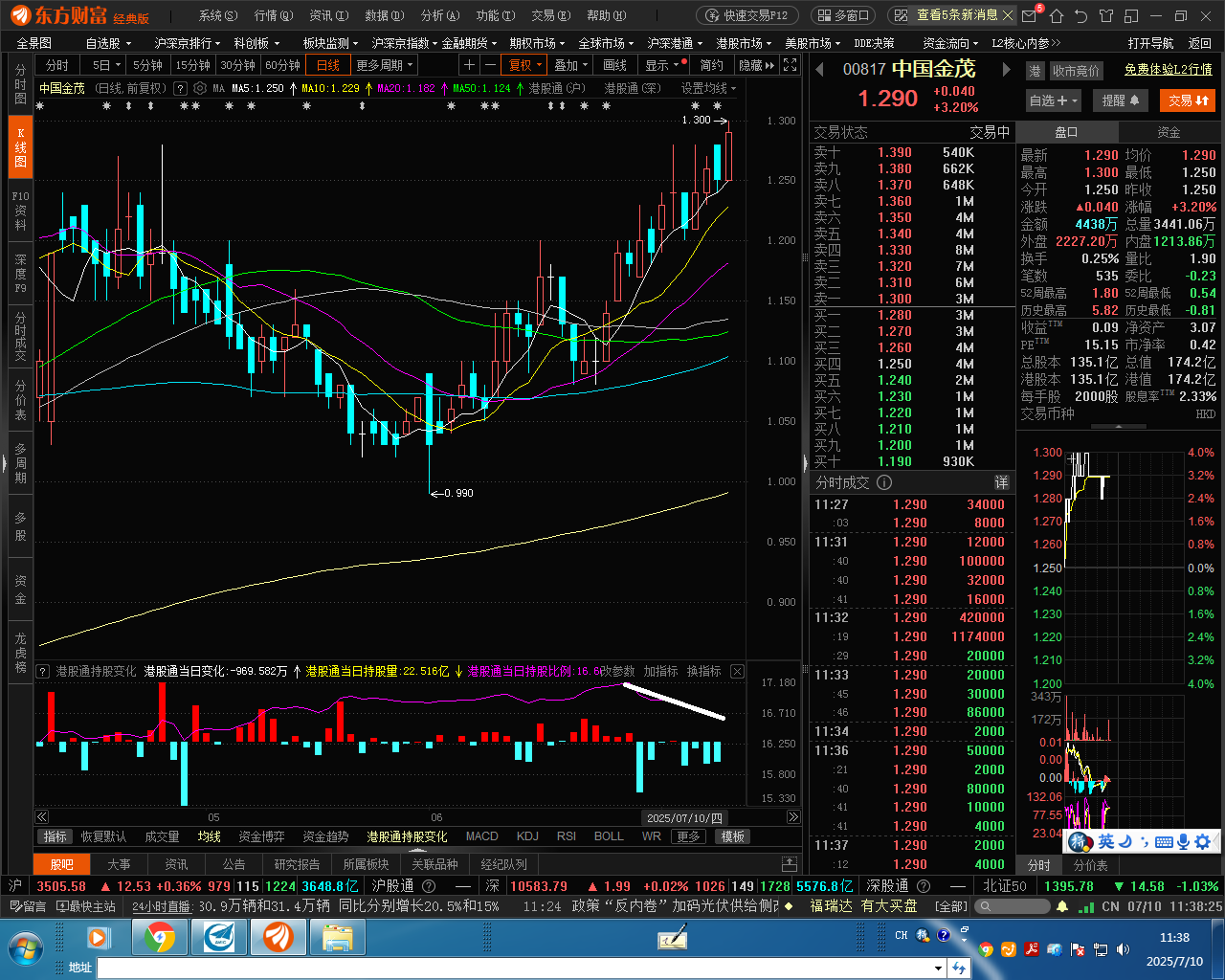Open F10资料 from the left sidebar
This screenshot has width=1225, height=980.
pyautogui.click(x=20, y=211)
